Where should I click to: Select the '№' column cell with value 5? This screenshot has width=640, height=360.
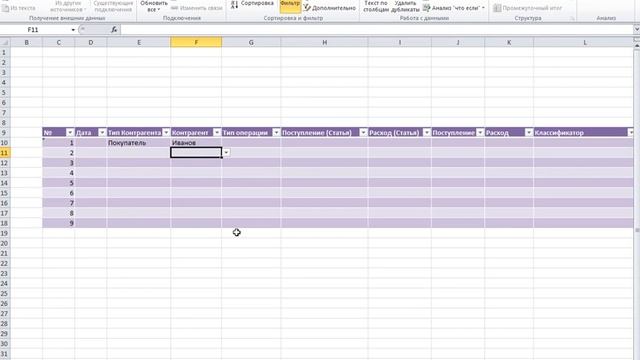coord(58,183)
